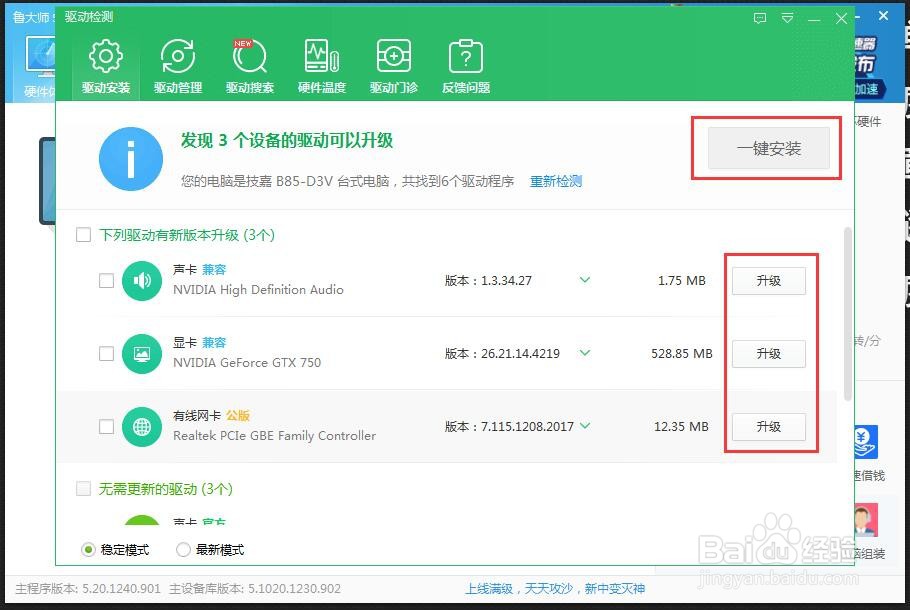Open the 驱动搜索 tab
Image resolution: width=910 pixels, height=610 pixels.
(250, 66)
